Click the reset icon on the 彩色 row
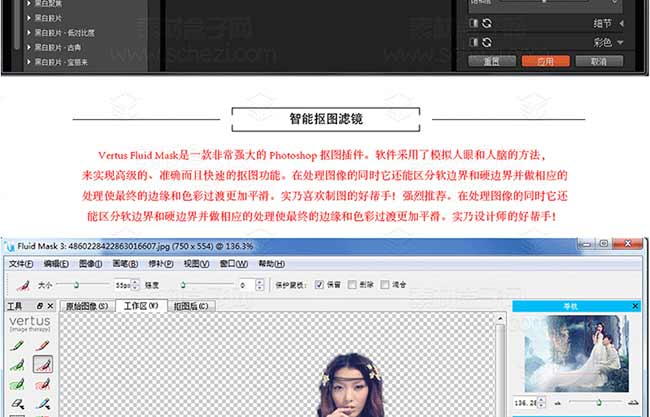 (x=487, y=42)
